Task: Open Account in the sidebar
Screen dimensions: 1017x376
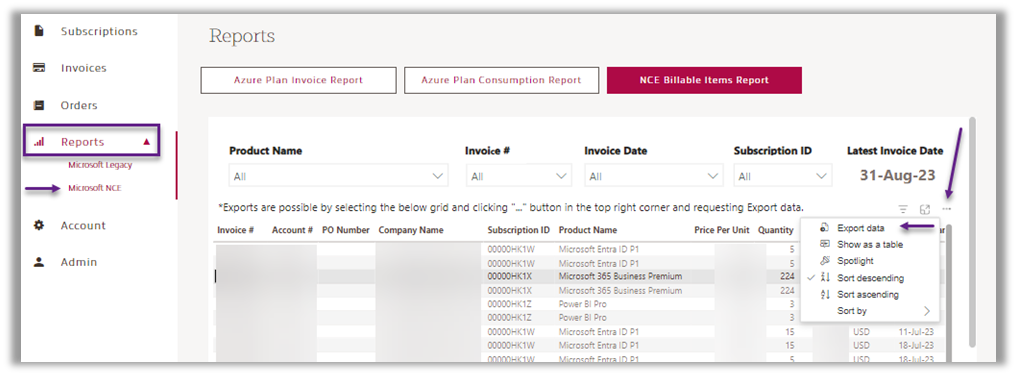Action: (83, 226)
